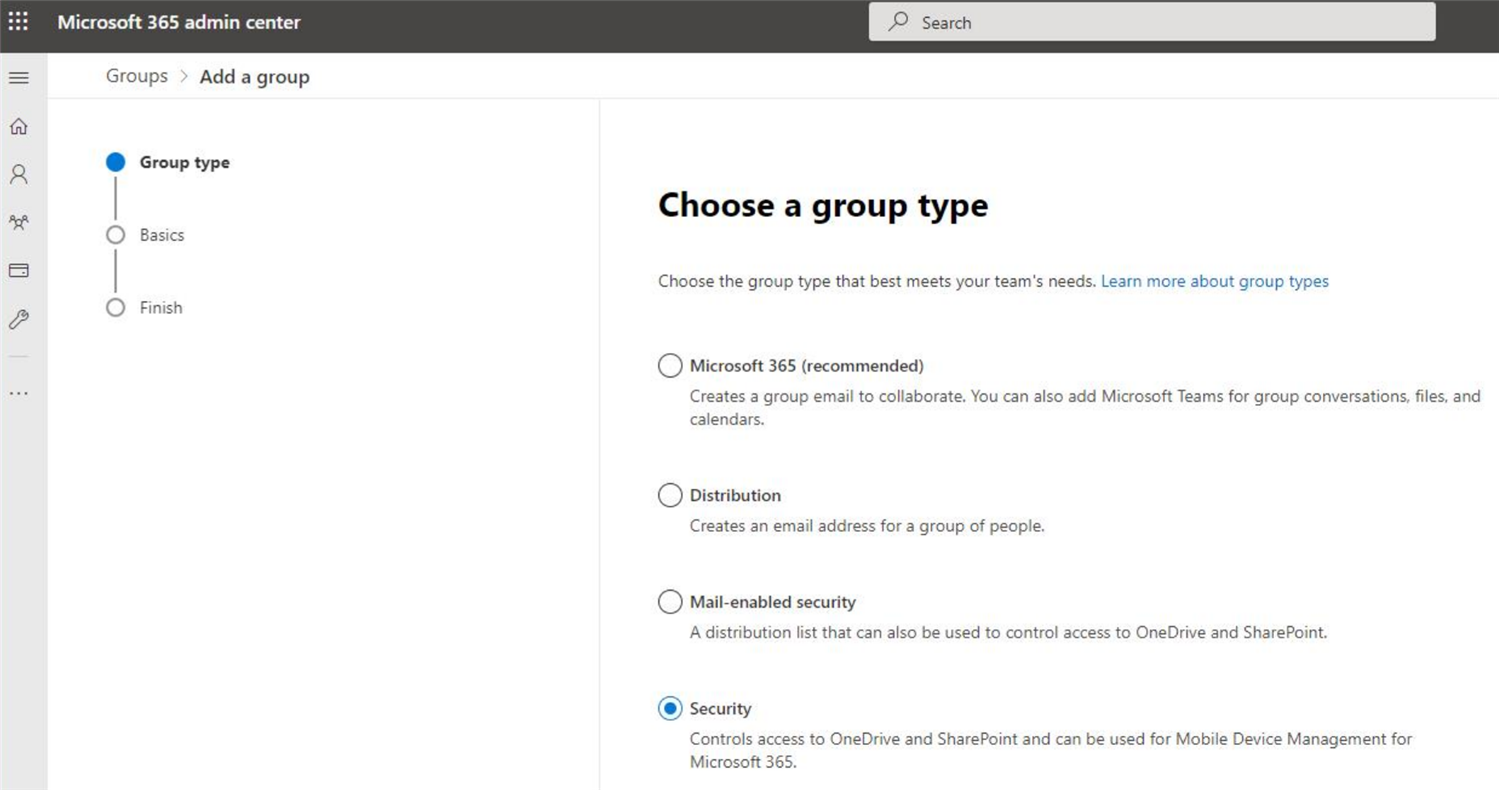Click the Microsoft 365 admin center title

click(x=179, y=22)
